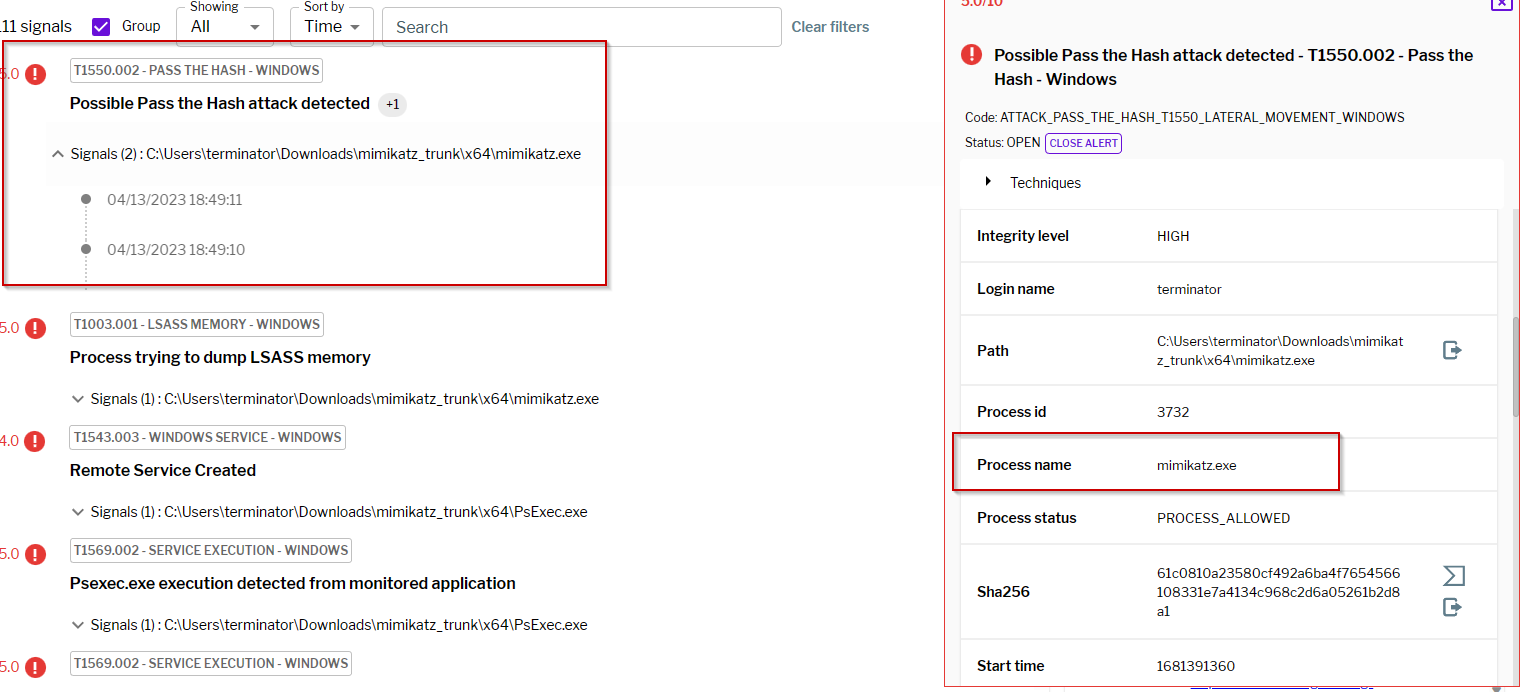This screenshot has width=1524, height=692.
Task: Click red alert icon beside LSASS memory alert
Action: coord(36,328)
